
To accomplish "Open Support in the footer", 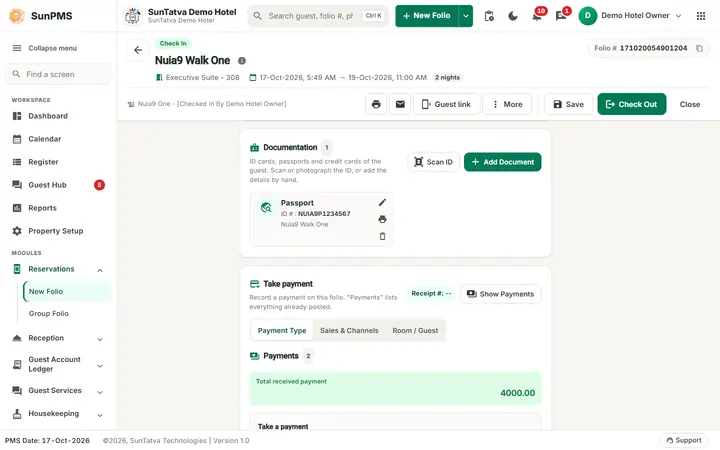I will (x=684, y=440).
